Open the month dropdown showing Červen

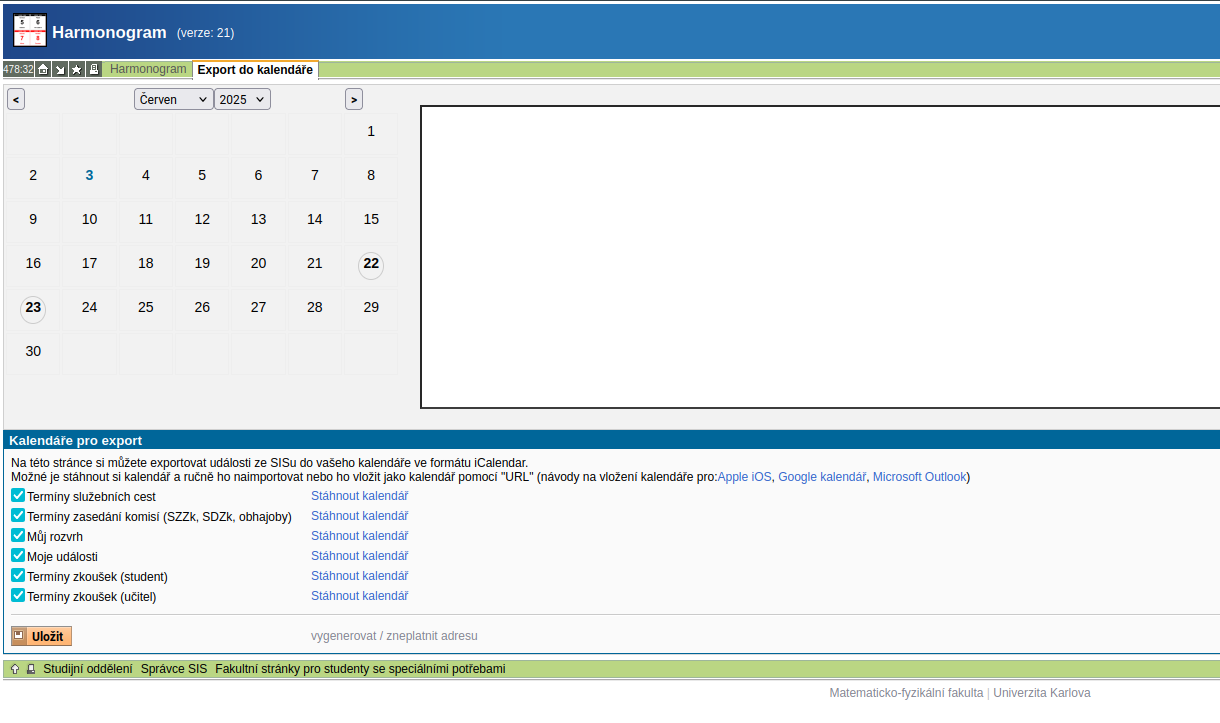pos(173,99)
